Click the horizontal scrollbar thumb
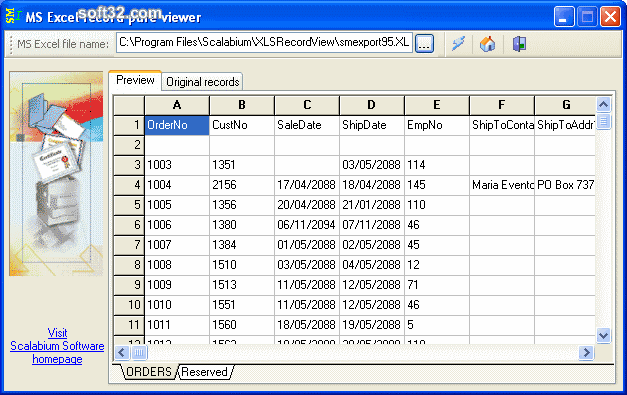Viewport: 627px width, 395px height. [x=139, y=353]
